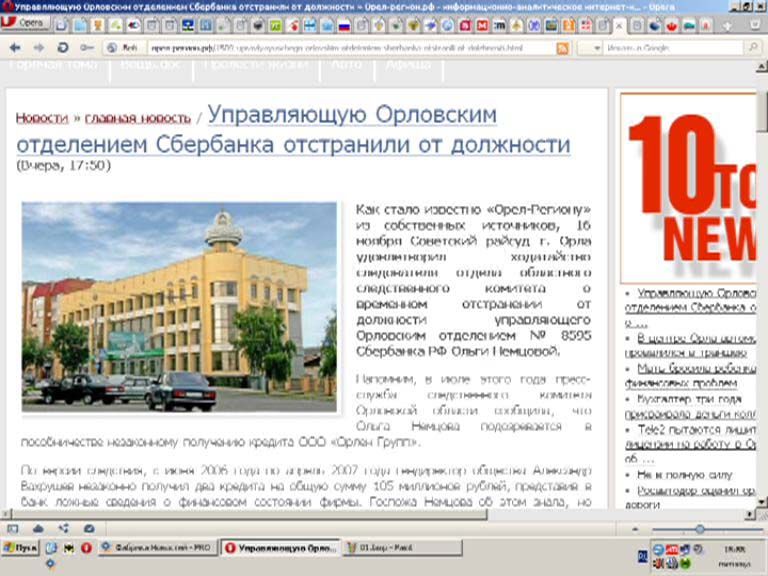The height and width of the screenshot is (576, 768).
Task: Focus the Google search field
Action: pyautogui.click(x=673, y=48)
